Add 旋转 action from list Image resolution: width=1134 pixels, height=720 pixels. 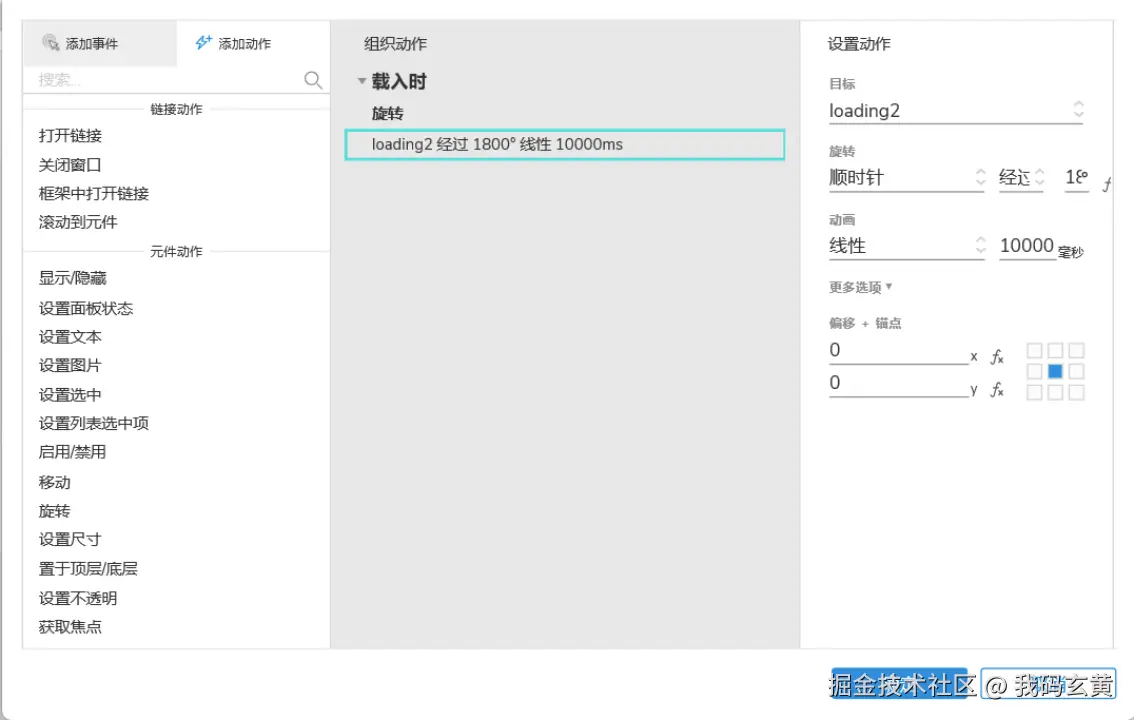tap(54, 511)
